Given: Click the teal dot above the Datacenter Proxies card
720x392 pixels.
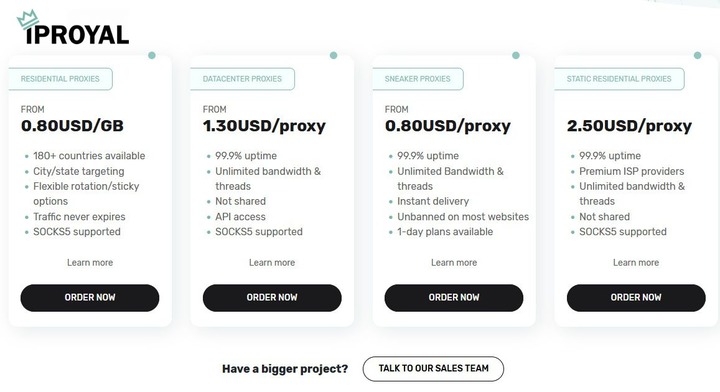Looking at the screenshot, I should coord(334,56).
